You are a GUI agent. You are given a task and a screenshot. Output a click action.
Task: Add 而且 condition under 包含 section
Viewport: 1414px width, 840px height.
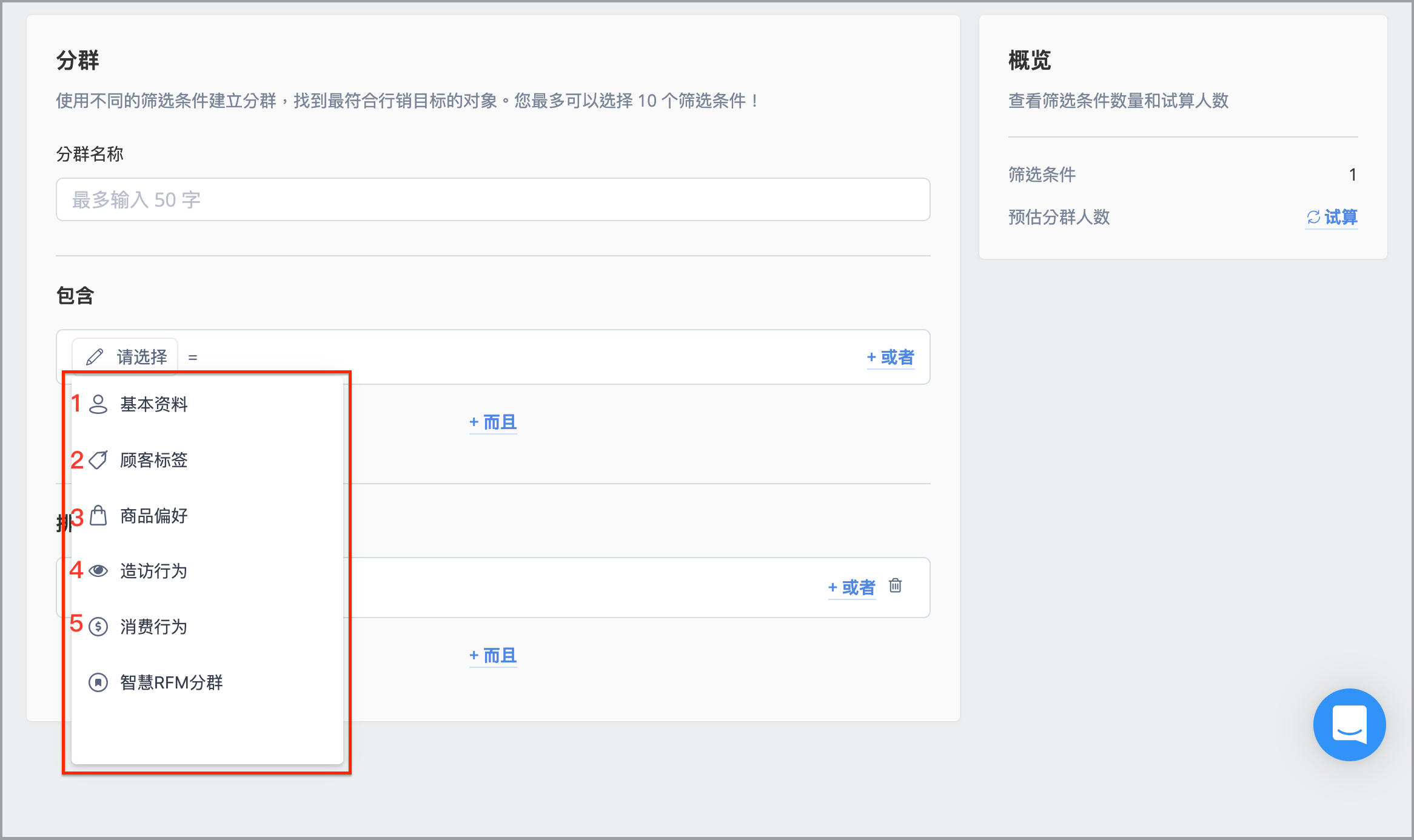pyautogui.click(x=493, y=422)
